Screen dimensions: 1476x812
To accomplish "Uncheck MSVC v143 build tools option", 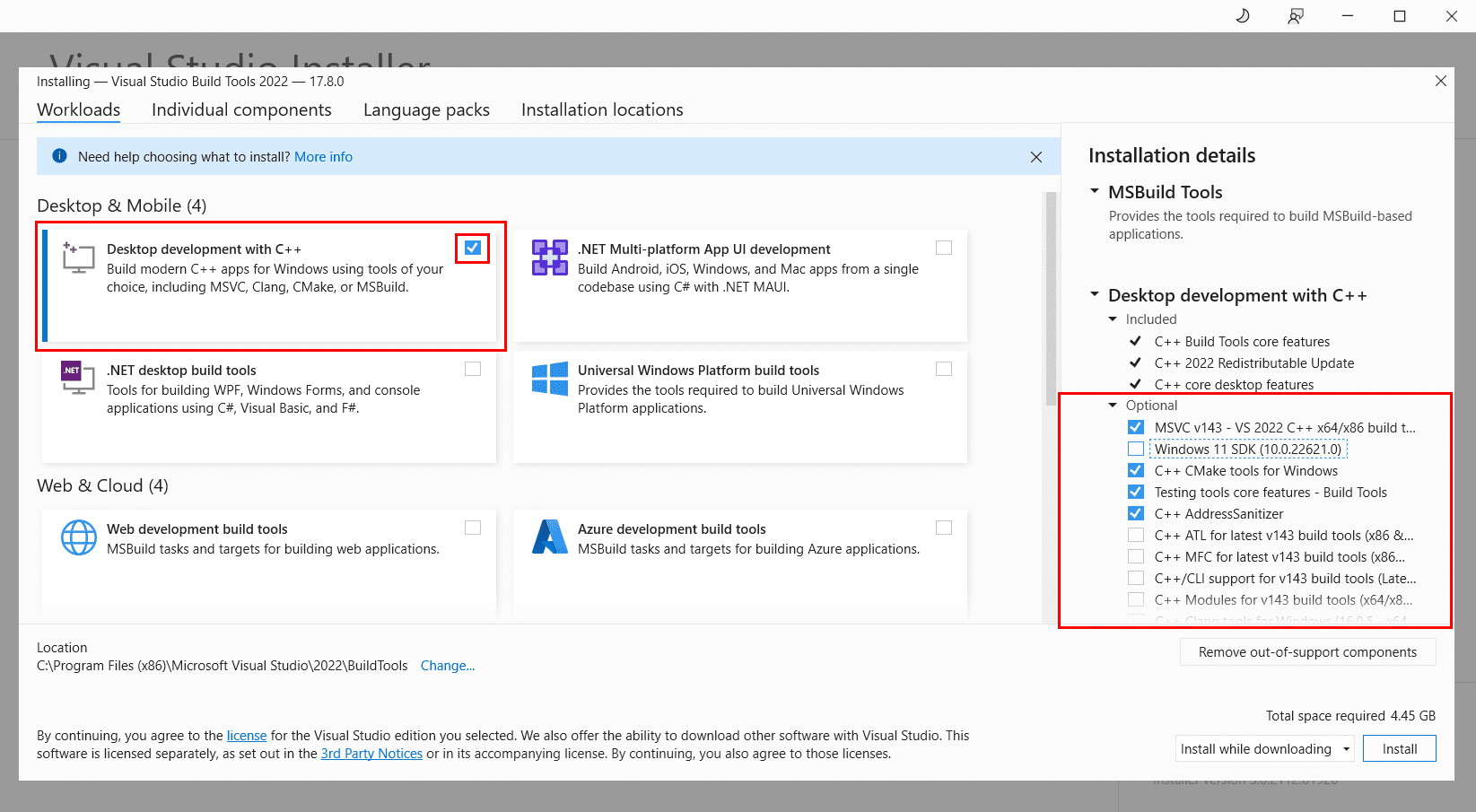I will click(1136, 427).
